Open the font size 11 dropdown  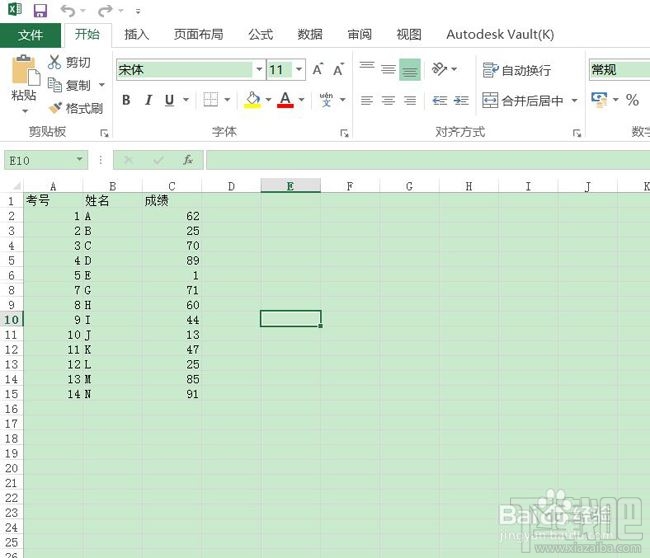point(299,70)
